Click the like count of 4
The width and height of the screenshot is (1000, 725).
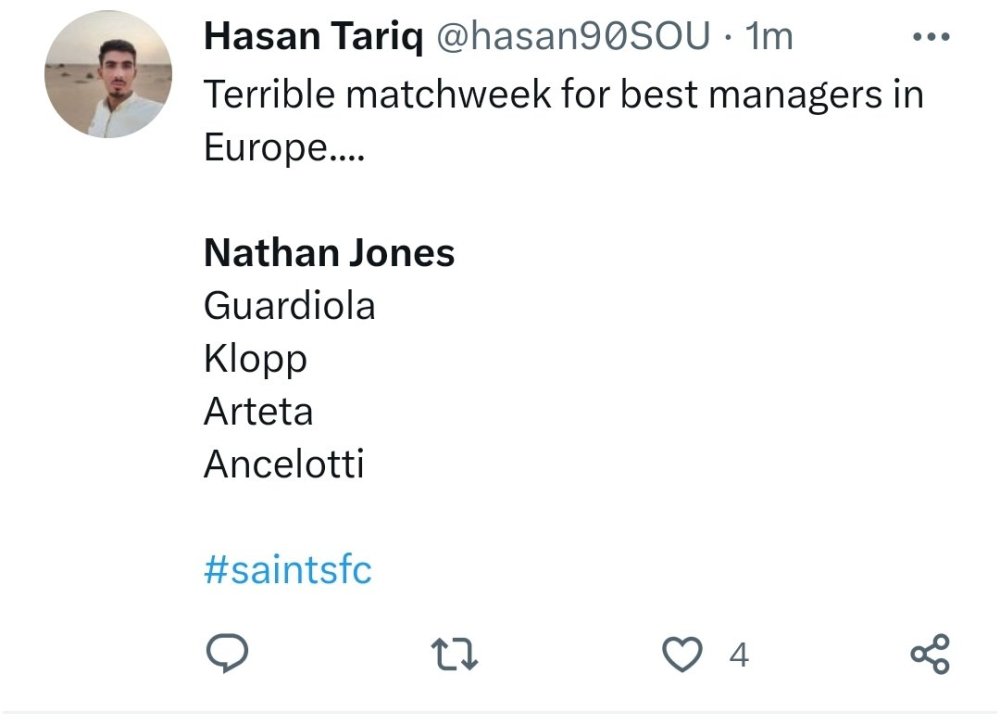click(x=739, y=655)
